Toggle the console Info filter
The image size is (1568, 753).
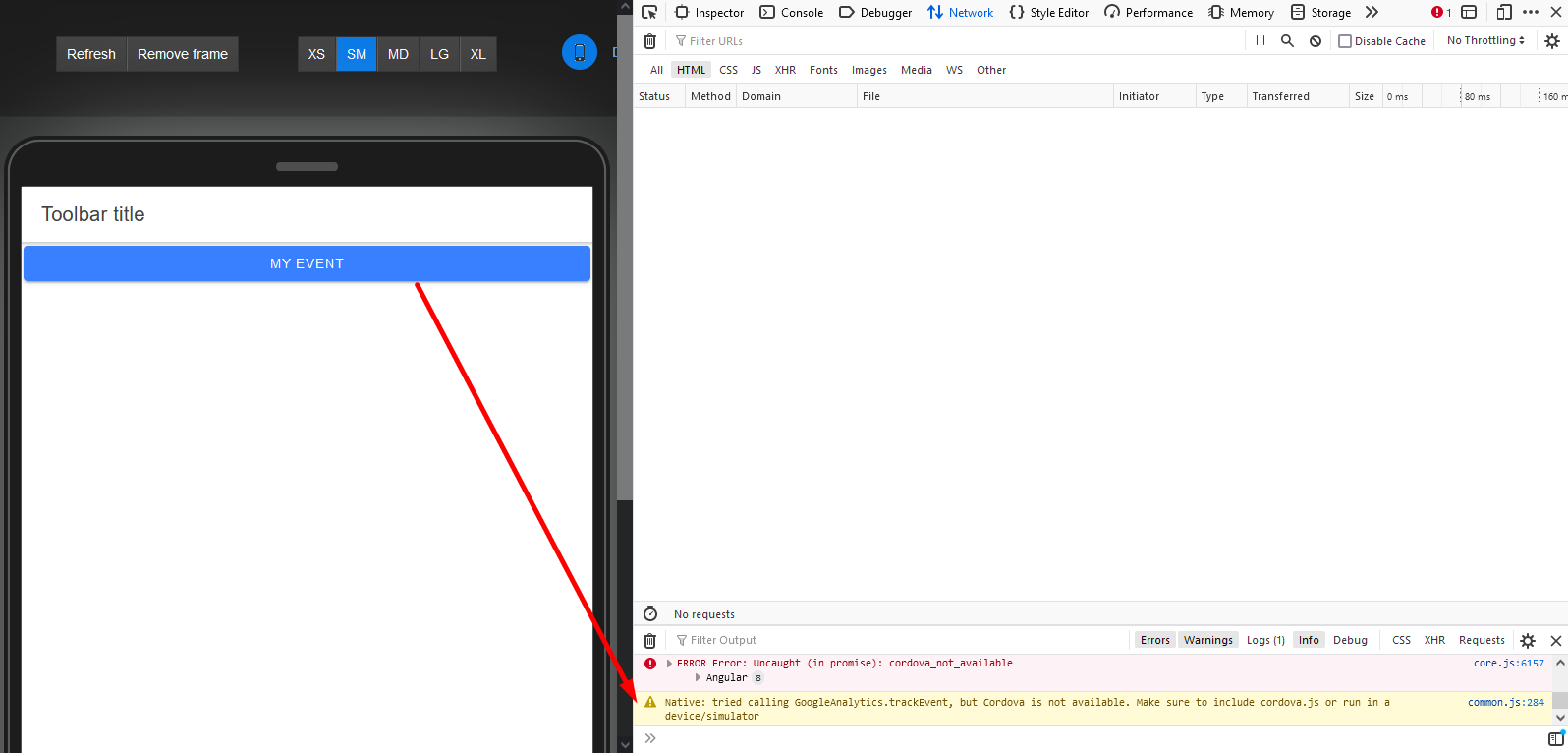coord(1309,640)
